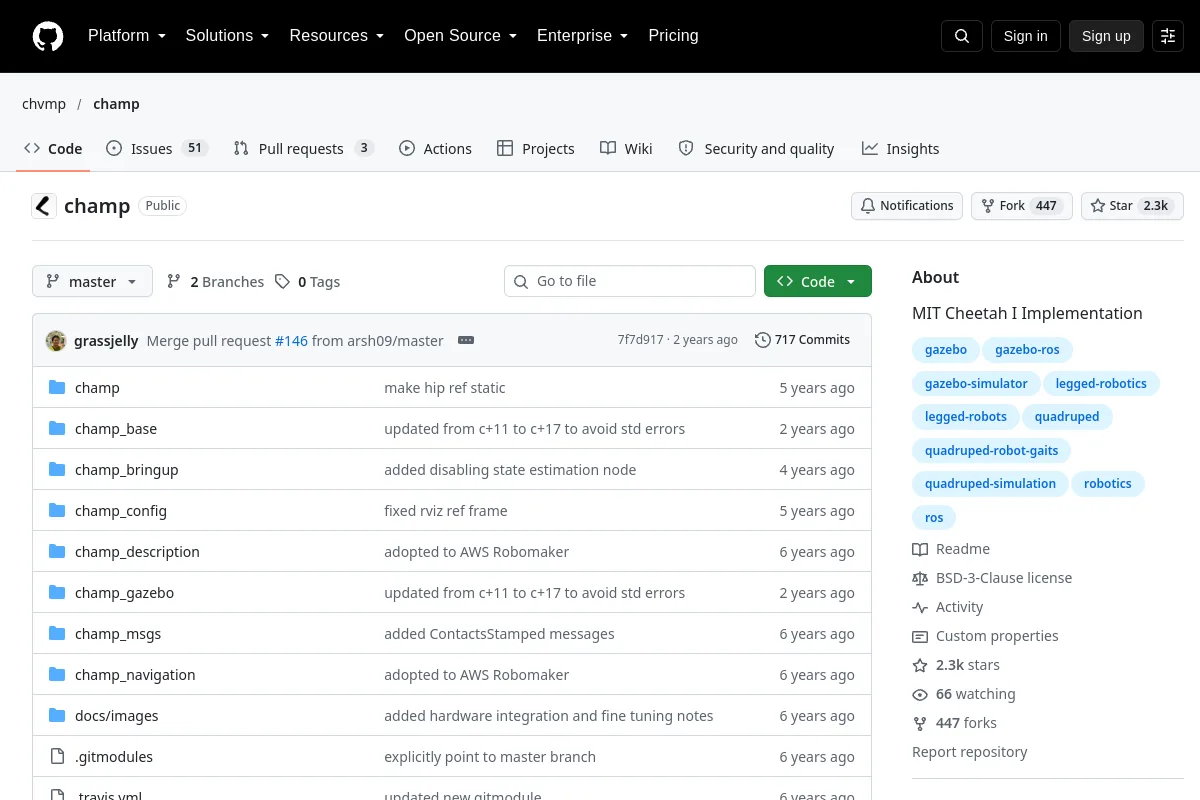1200x800 pixels.
Task: Click the champ_base folder icon
Action: tap(57, 428)
